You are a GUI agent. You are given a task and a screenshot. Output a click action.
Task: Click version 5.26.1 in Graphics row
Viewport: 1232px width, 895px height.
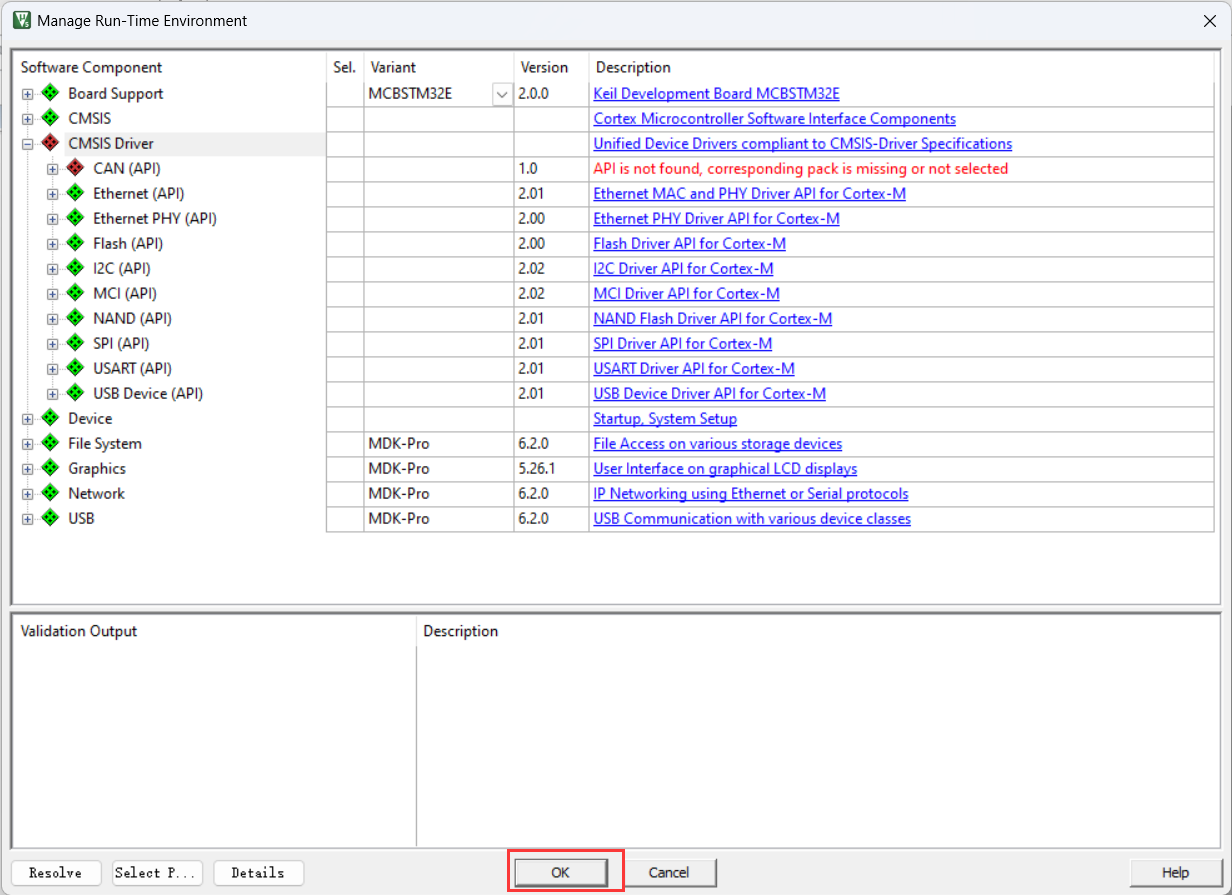coord(538,469)
